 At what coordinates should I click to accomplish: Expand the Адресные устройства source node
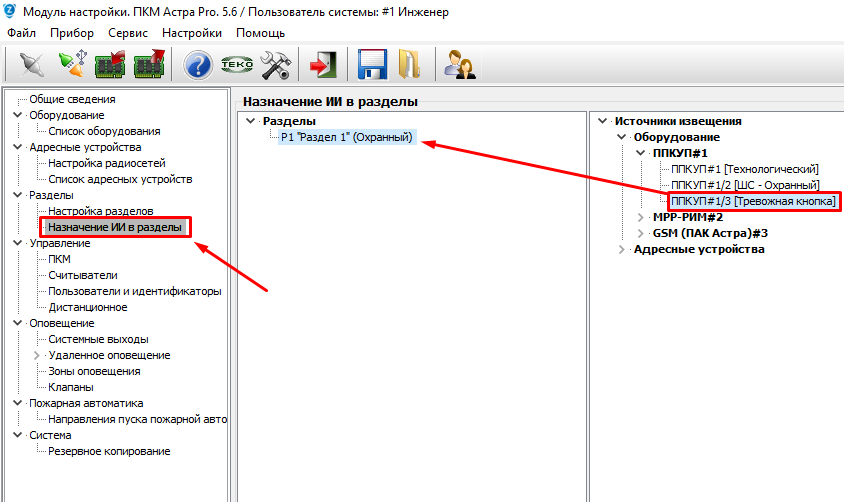coord(622,249)
